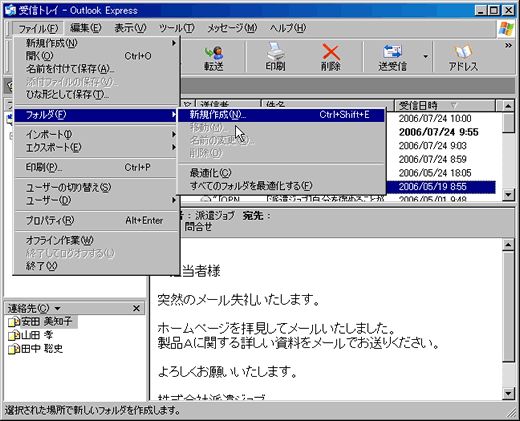
Task: Select message dated 2006/05/24 18:05
Action: [x=435, y=173]
